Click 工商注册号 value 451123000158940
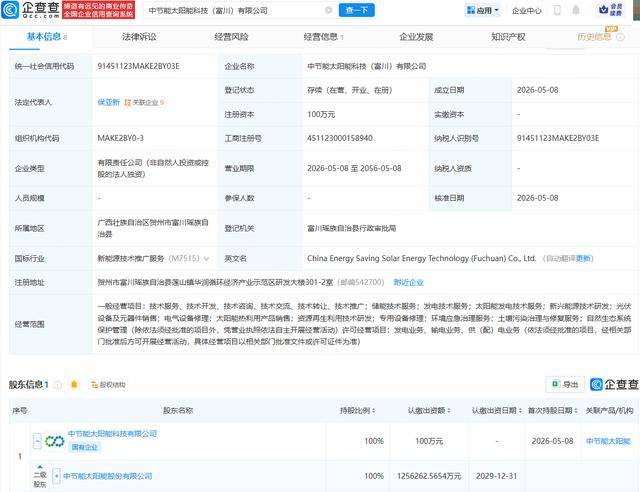This screenshot has height=492, width=640. pos(340,138)
